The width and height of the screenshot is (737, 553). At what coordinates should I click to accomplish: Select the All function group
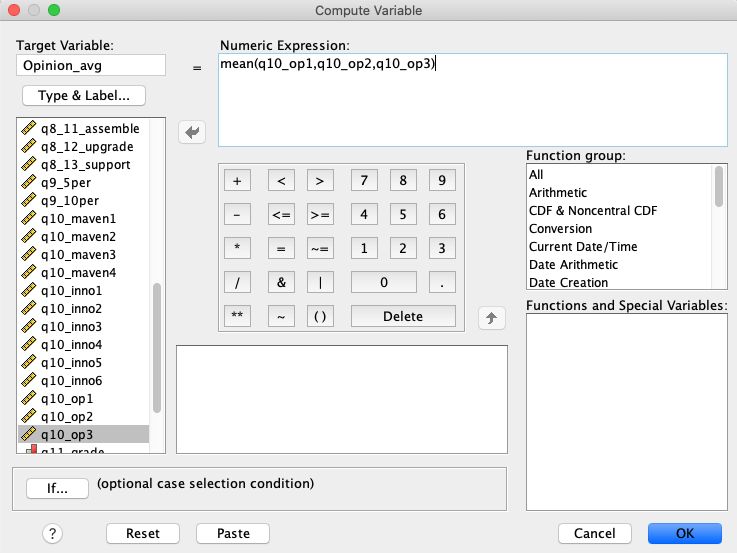[x=620, y=174]
